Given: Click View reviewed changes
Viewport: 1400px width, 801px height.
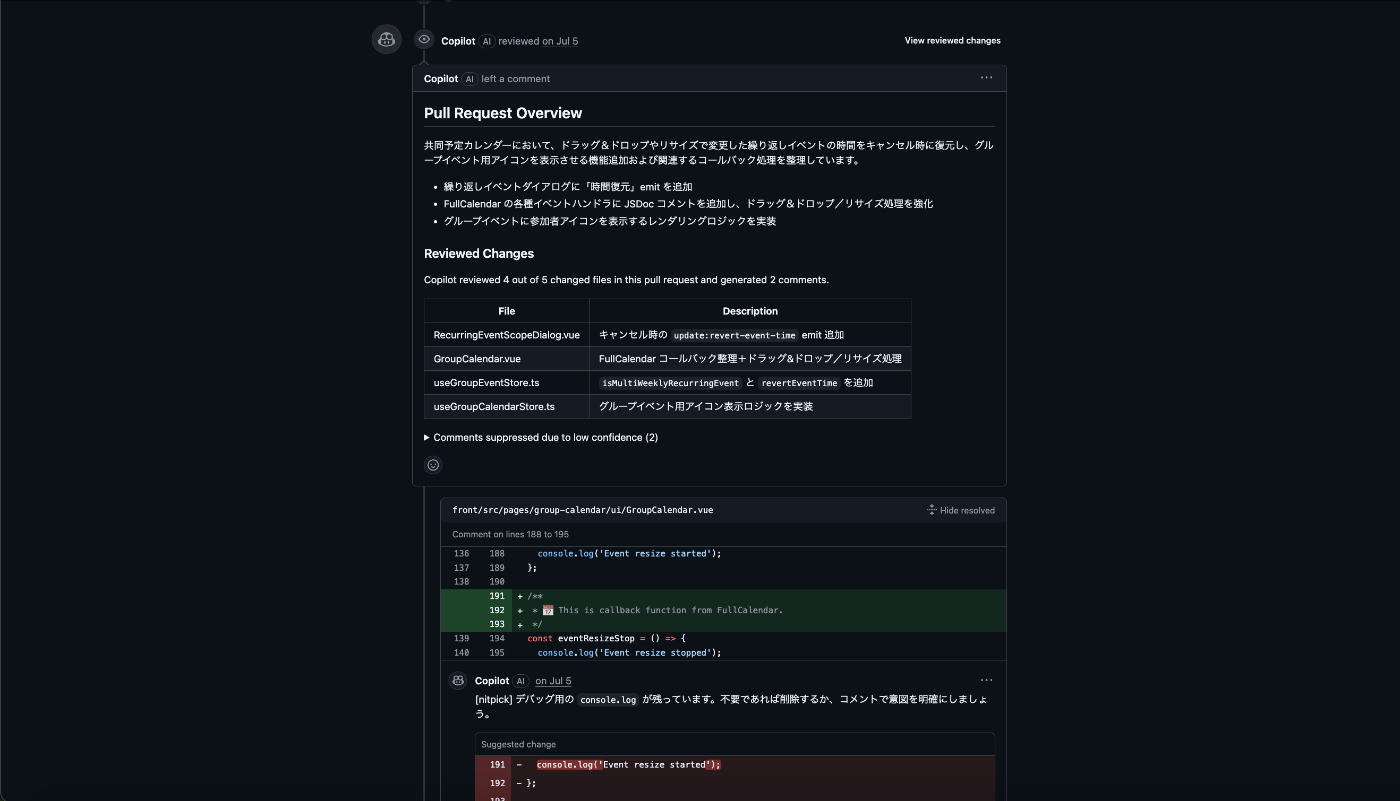Looking at the screenshot, I should pyautogui.click(x=952, y=41).
